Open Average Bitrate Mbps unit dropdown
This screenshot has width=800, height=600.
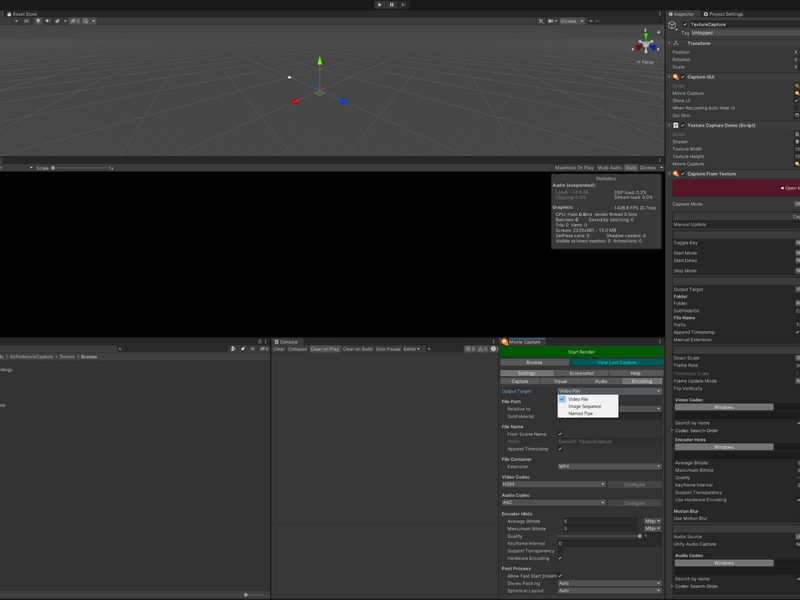653,521
